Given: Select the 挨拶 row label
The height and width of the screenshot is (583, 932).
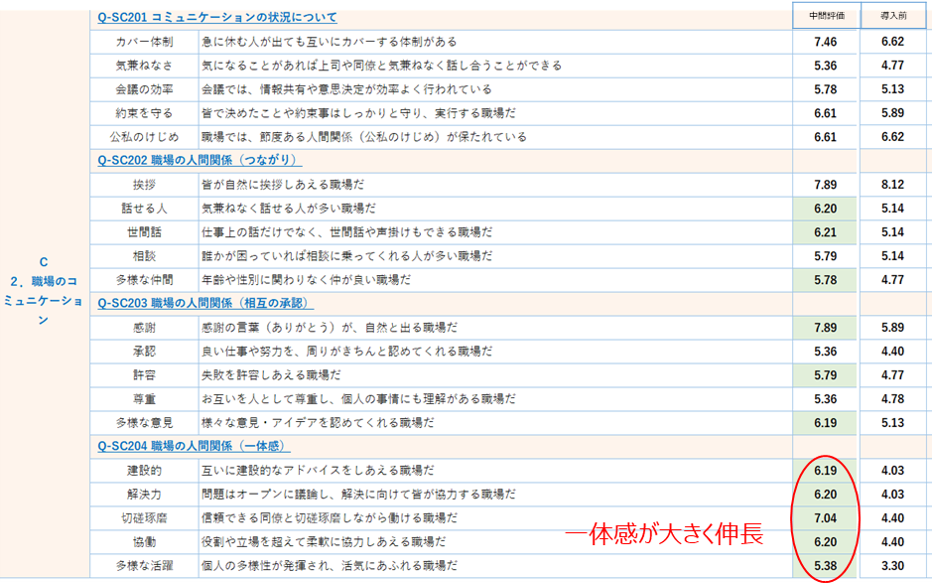Looking at the screenshot, I should [144, 185].
